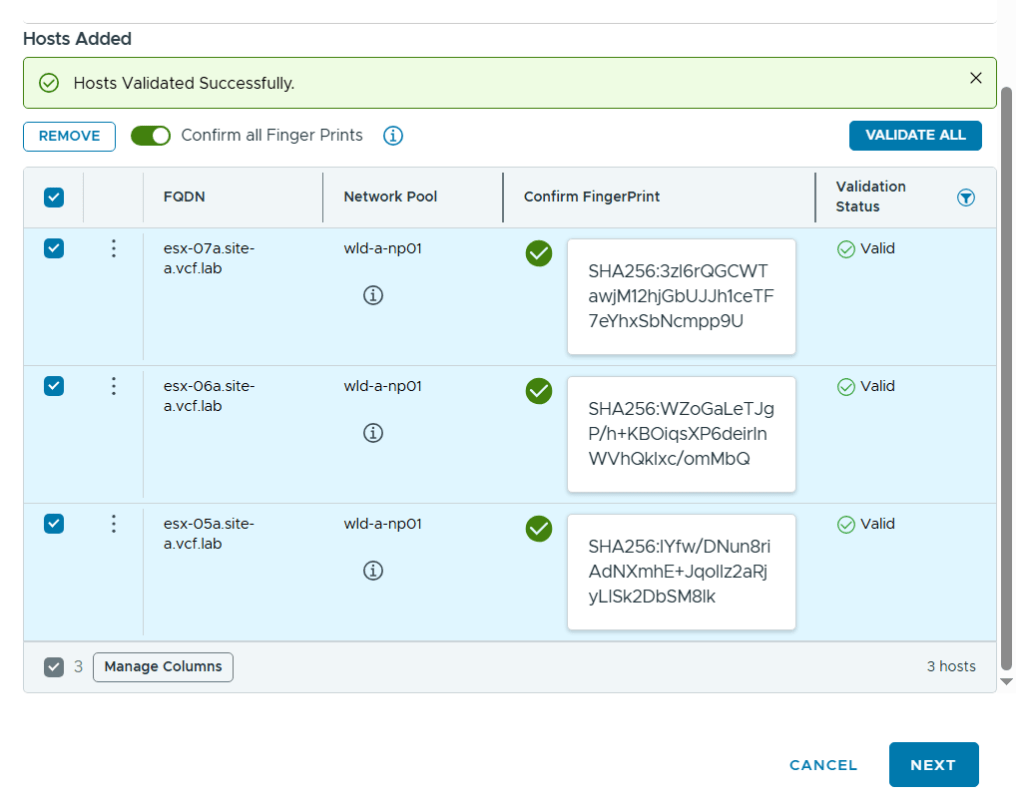
Task: Open the actions menu for esx-07a row
Action: click(114, 248)
